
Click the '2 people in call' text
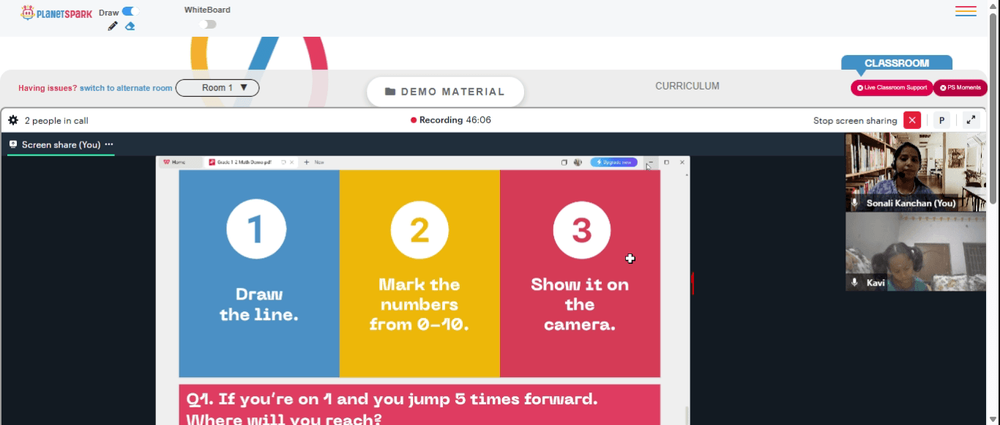tap(56, 121)
